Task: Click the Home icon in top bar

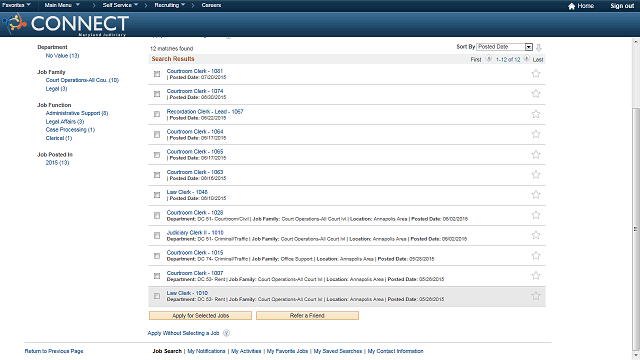Action: tap(571, 6)
